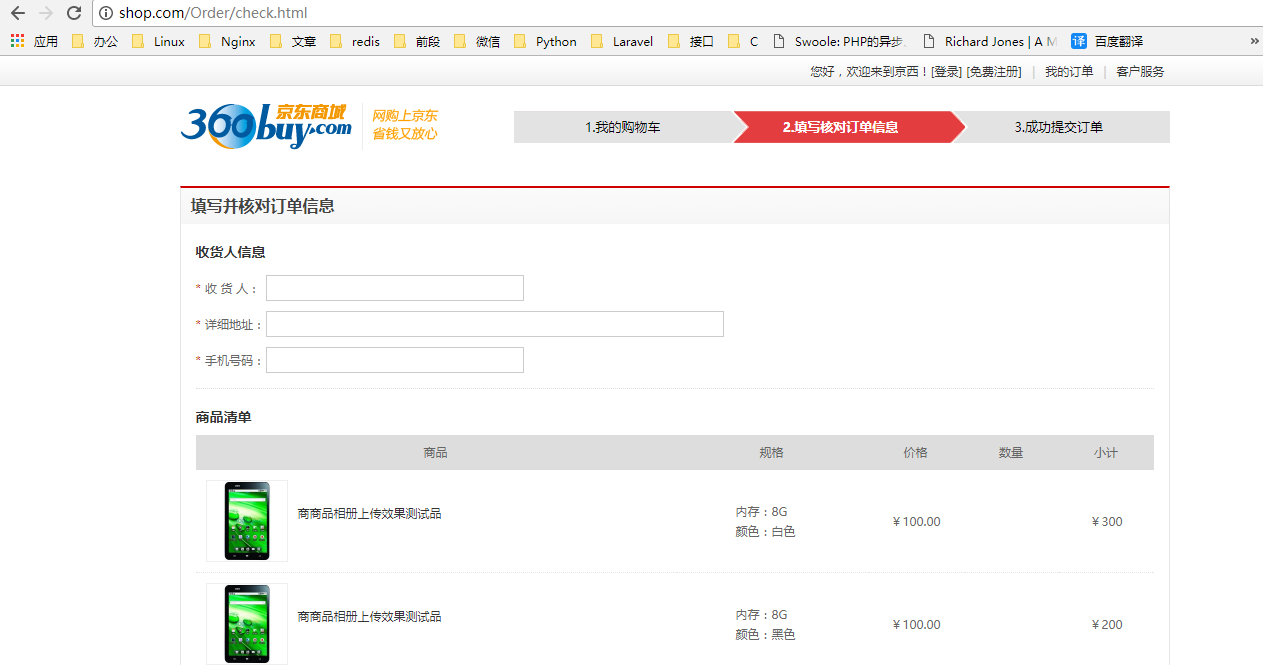Click the browser back arrow
The image size is (1263, 665).
[18, 13]
